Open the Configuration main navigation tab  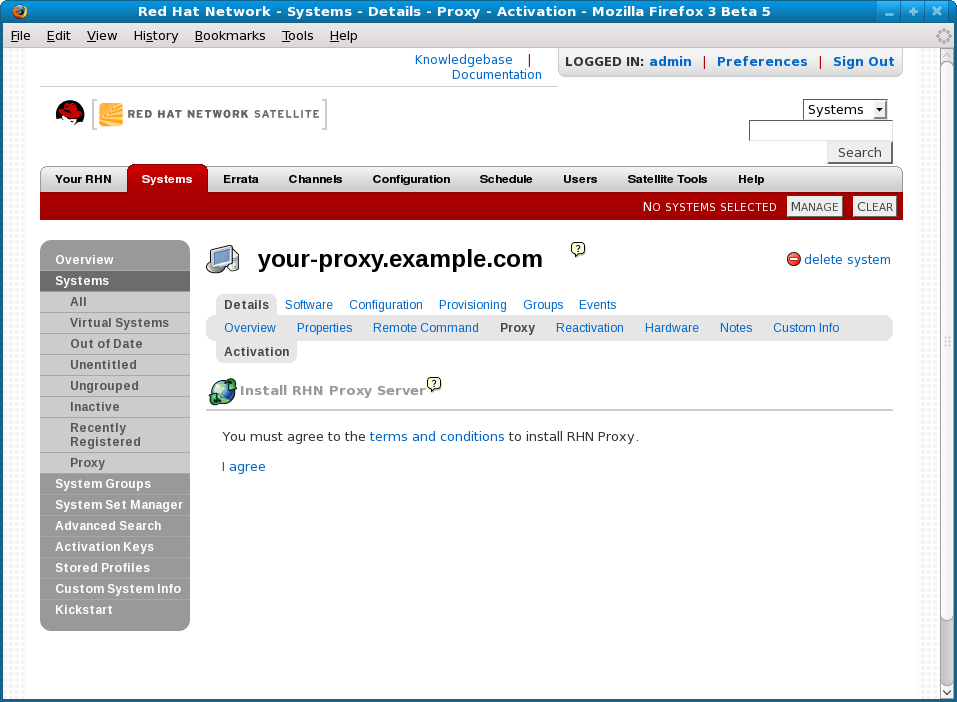tap(411, 179)
